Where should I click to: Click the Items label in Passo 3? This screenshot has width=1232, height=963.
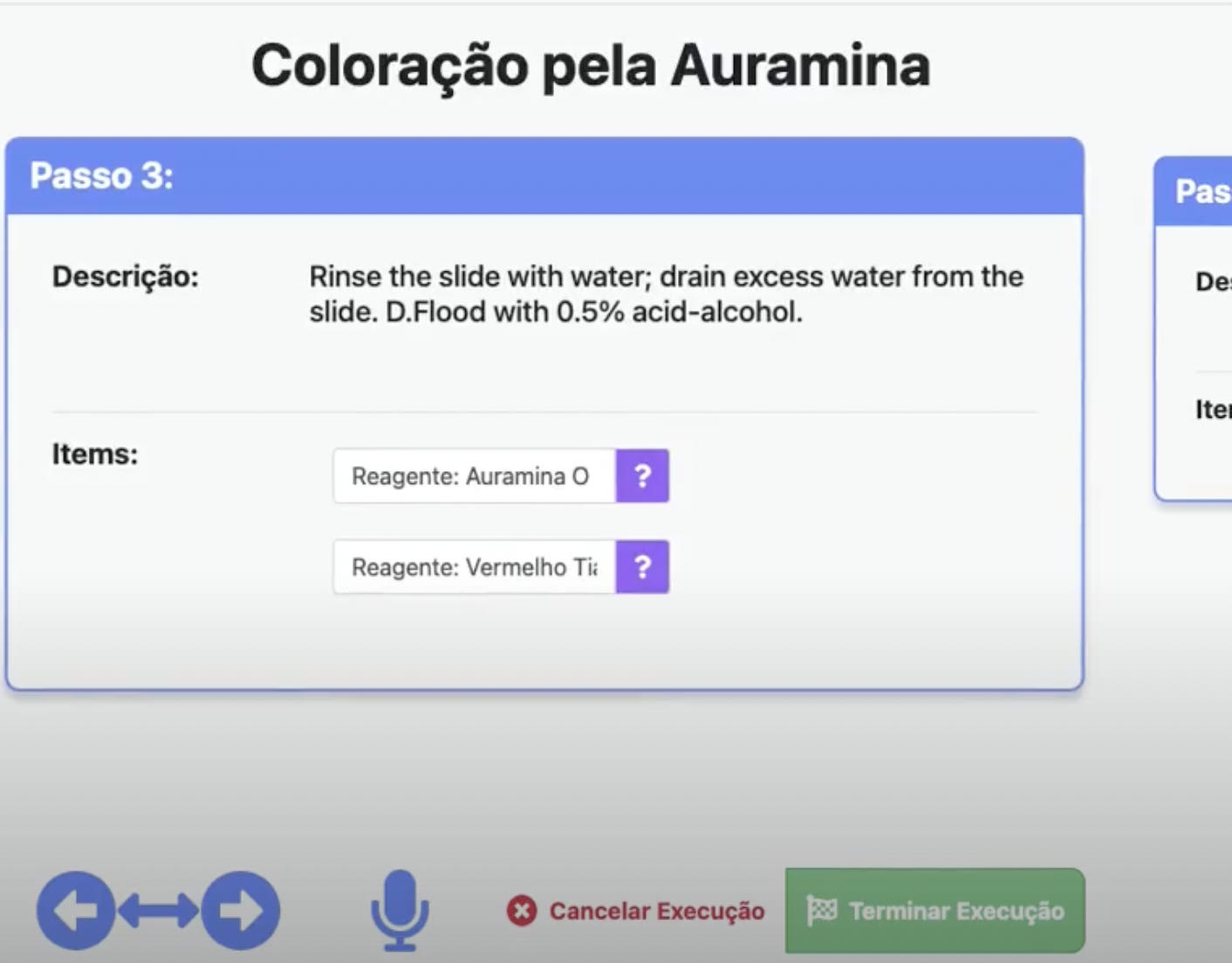[95, 454]
